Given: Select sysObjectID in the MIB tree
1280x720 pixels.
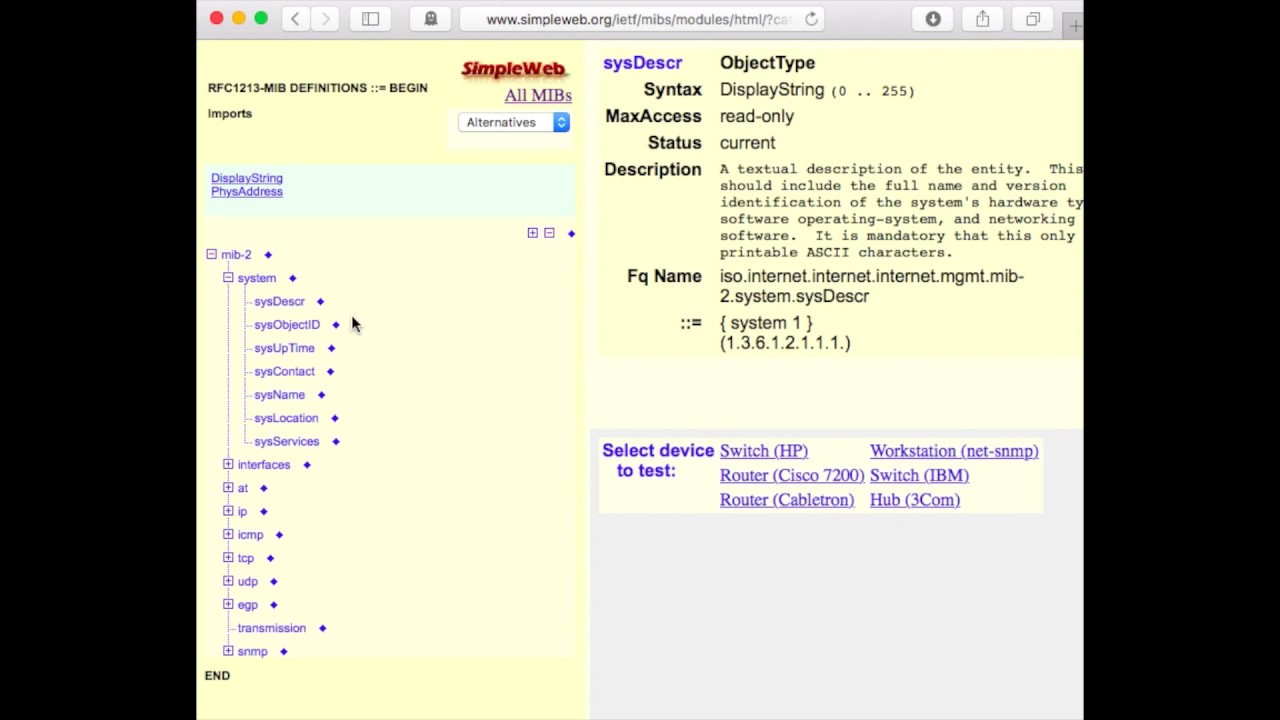Looking at the screenshot, I should [x=287, y=324].
